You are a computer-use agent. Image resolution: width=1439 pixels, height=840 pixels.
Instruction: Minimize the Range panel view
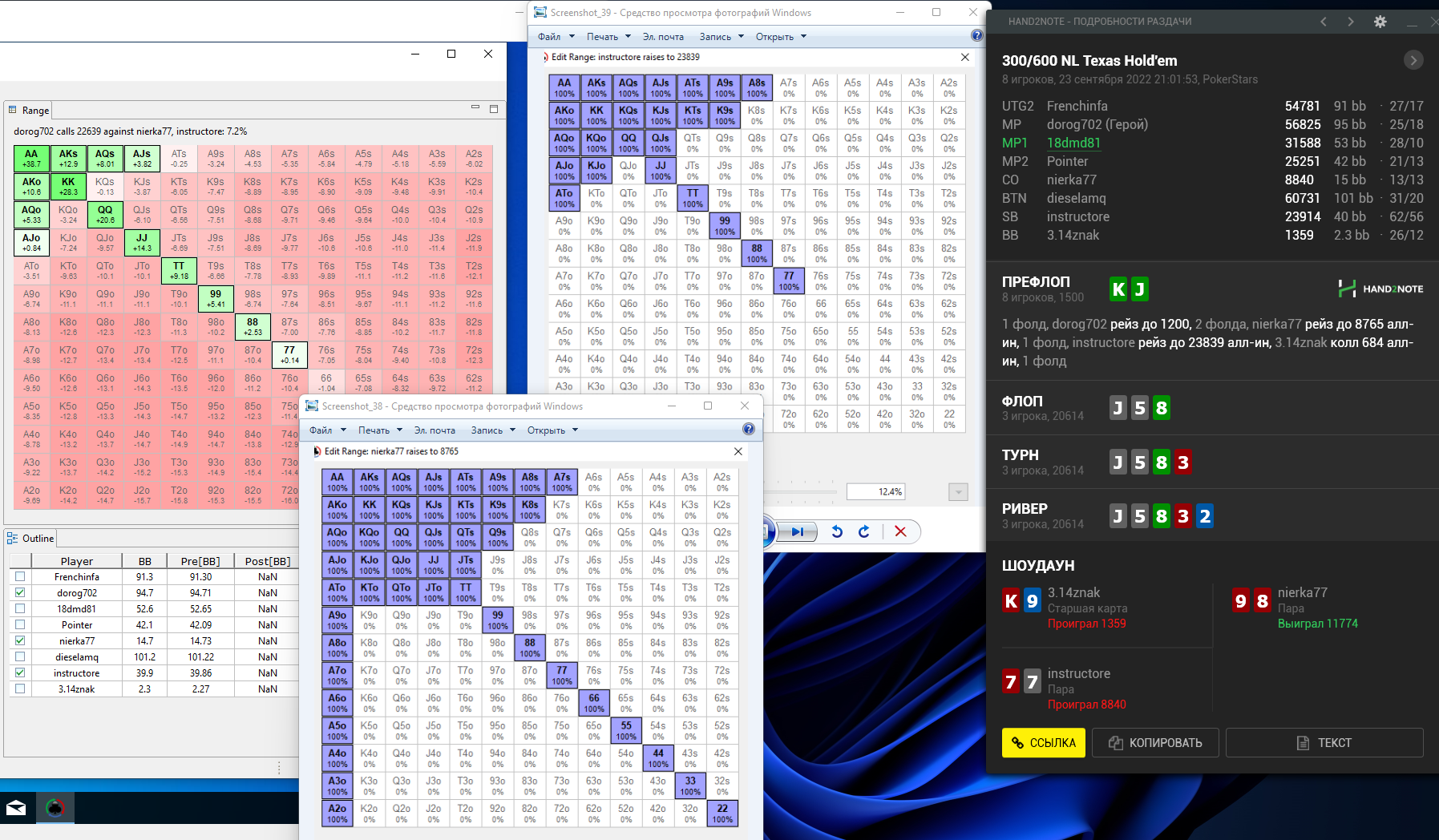click(475, 107)
